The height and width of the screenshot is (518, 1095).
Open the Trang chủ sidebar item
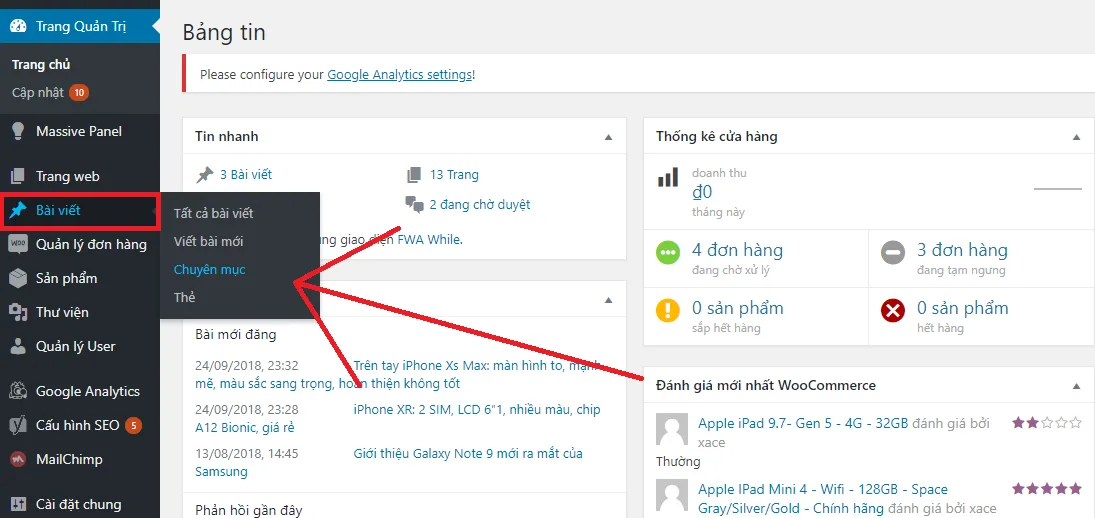coord(41,64)
